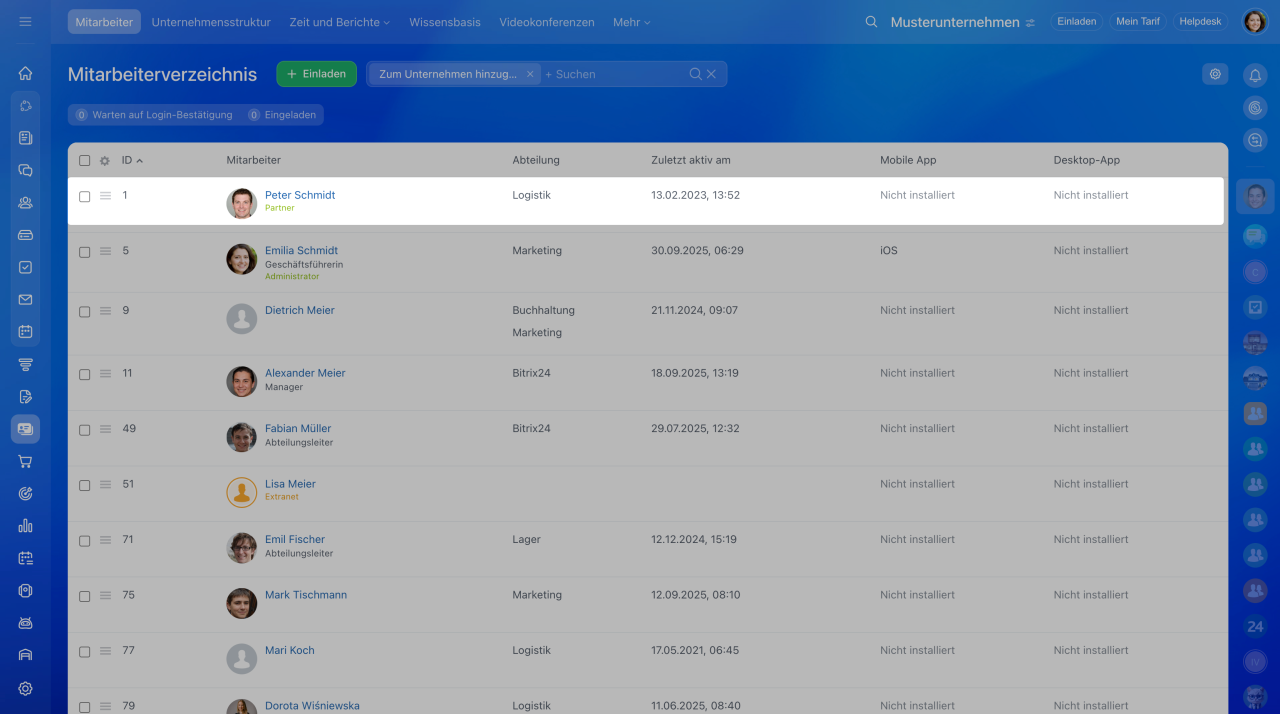Image resolution: width=1280 pixels, height=714 pixels.
Task: Expand the Mehr dropdown menu
Action: (631, 22)
